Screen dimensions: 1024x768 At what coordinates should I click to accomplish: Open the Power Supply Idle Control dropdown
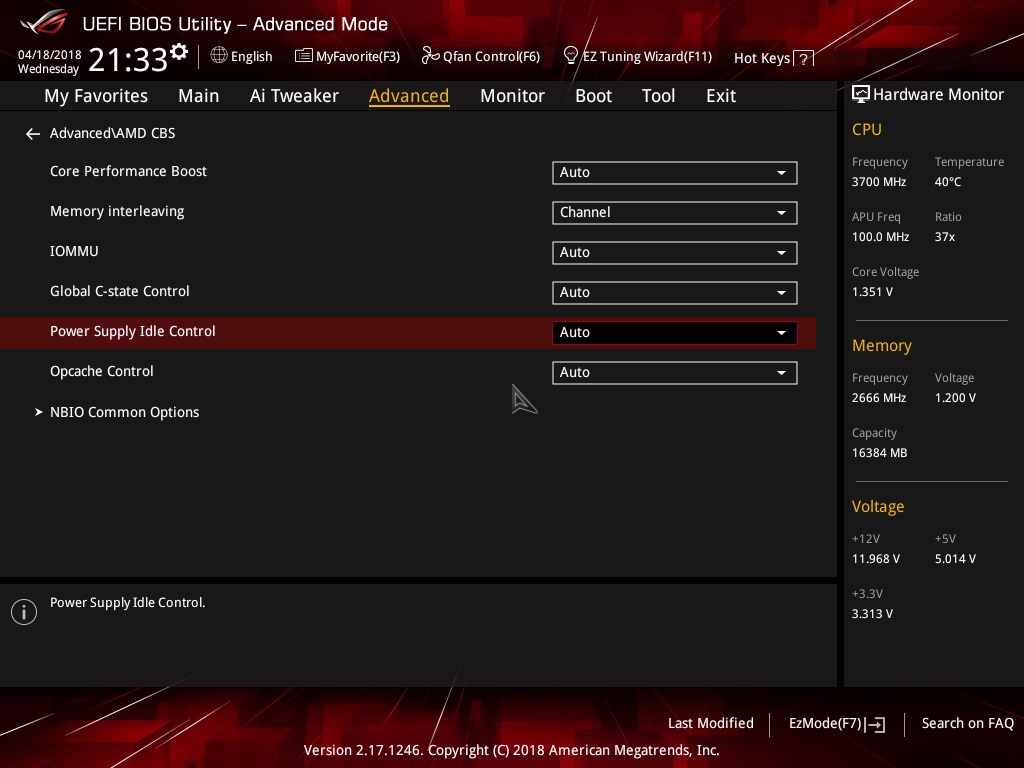tap(675, 332)
